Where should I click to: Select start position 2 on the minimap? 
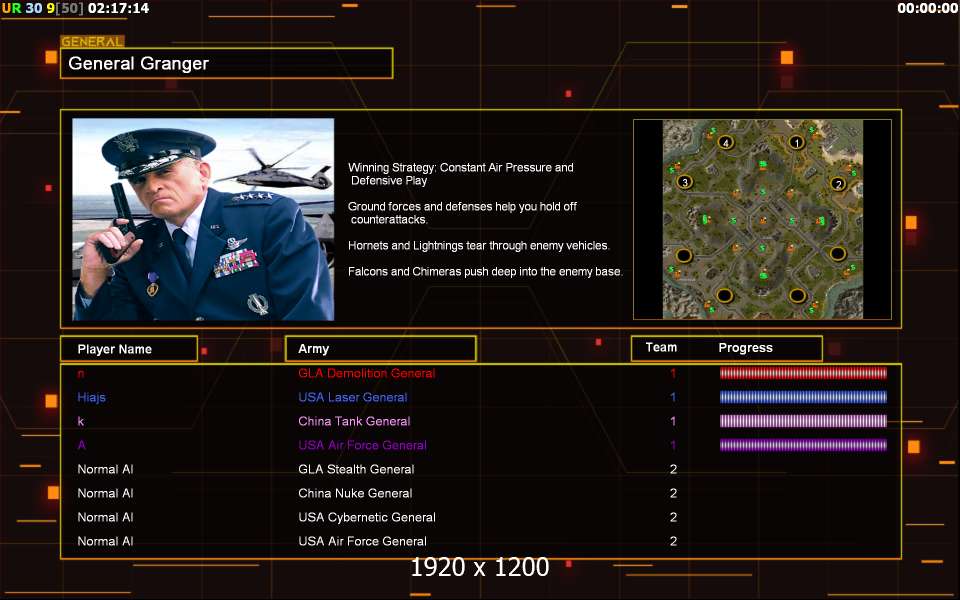click(838, 184)
